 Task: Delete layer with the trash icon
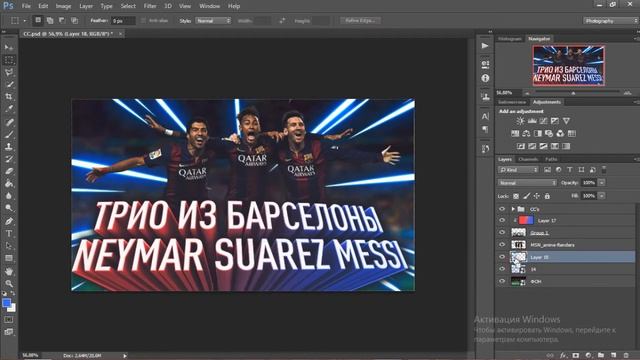point(626,356)
